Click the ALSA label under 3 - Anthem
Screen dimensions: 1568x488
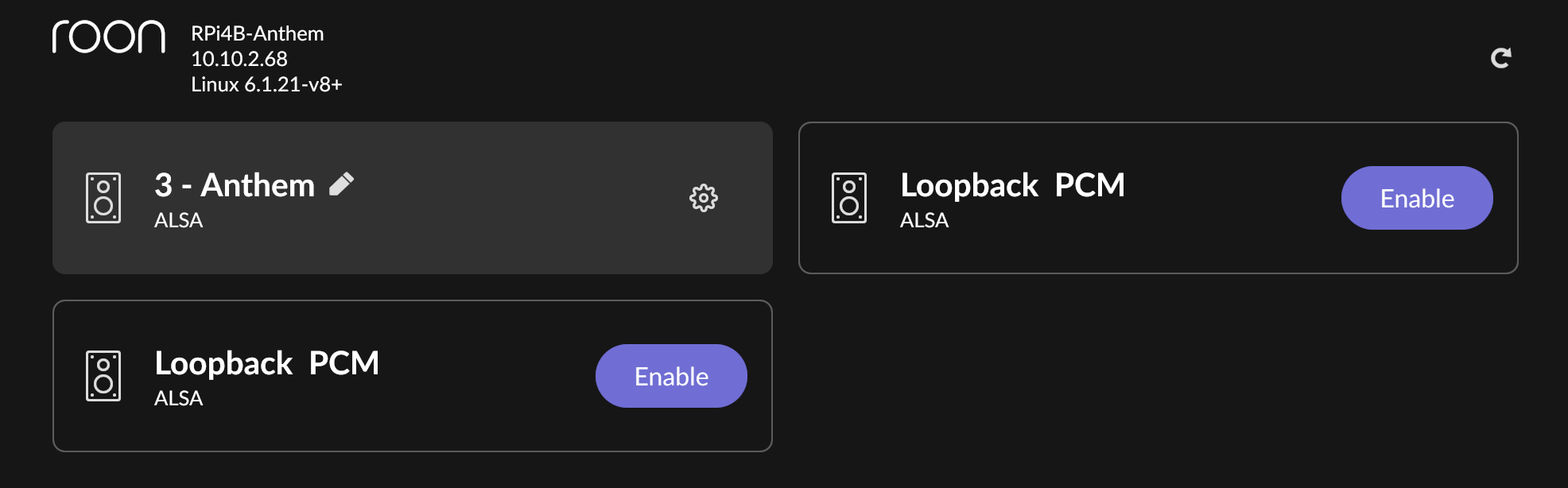[x=179, y=220]
